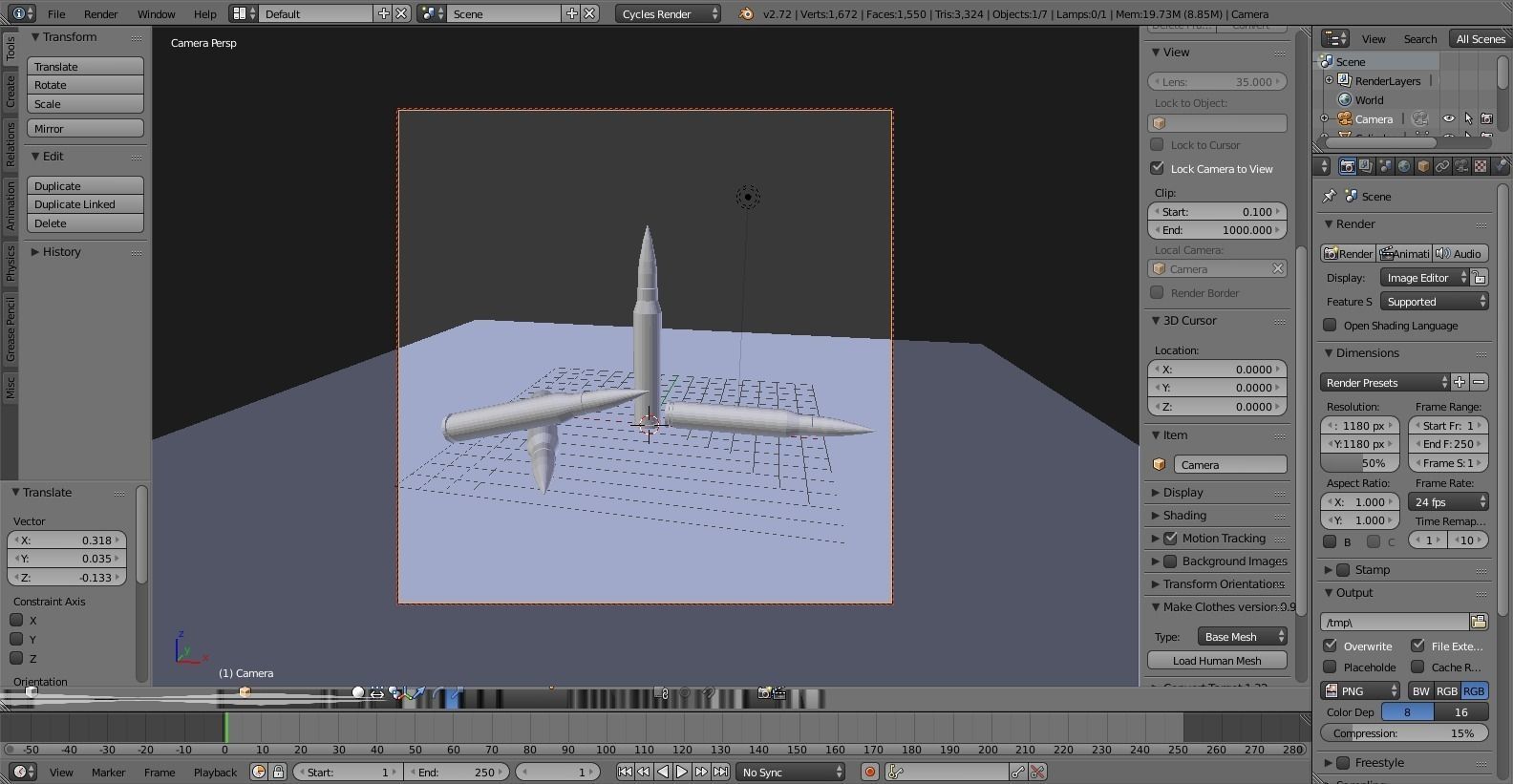Viewport: 1513px width, 784px height.
Task: Toggle Camera renderability icon in Outliner
Action: [x=1486, y=118]
